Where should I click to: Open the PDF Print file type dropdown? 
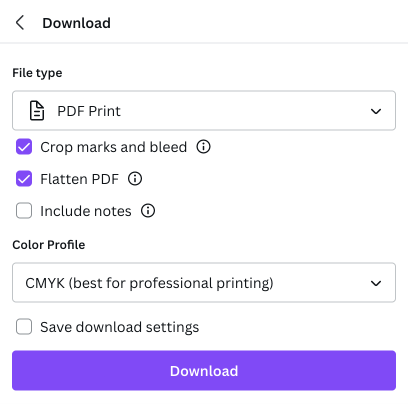[x=204, y=110]
